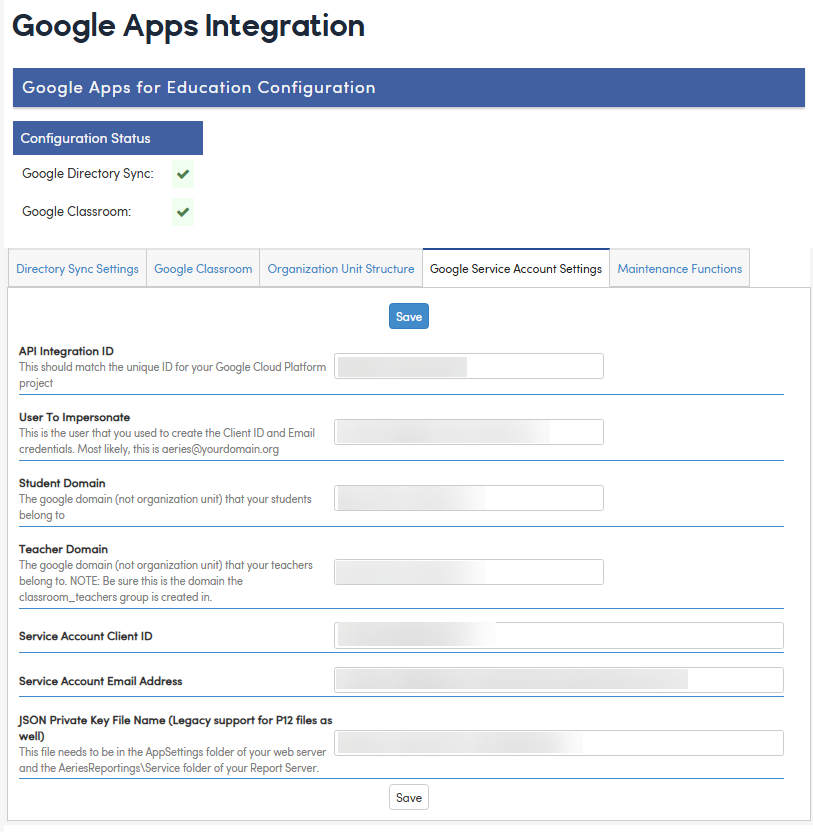Select the Google Service Account Settings tab
The width and height of the screenshot is (813, 832).
(x=516, y=268)
